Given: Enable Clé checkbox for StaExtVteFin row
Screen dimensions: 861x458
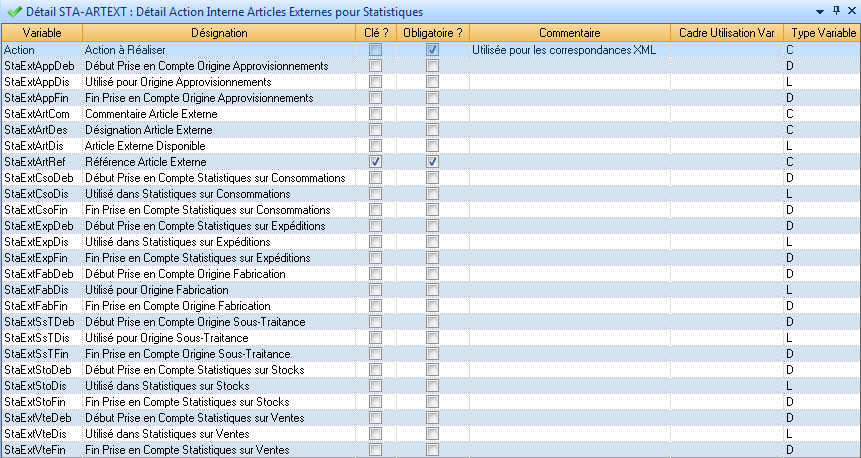Looking at the screenshot, I should point(375,450).
